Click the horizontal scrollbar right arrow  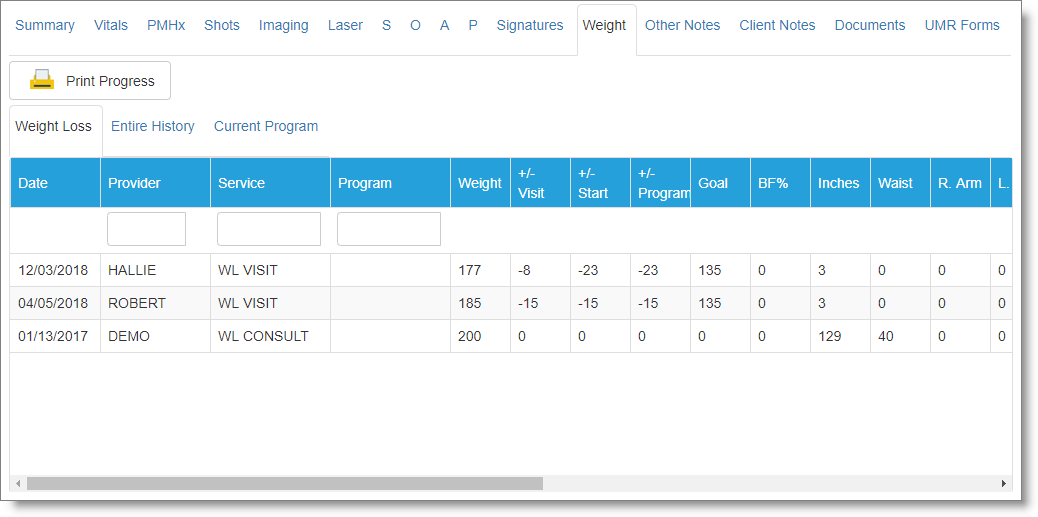(x=1004, y=483)
